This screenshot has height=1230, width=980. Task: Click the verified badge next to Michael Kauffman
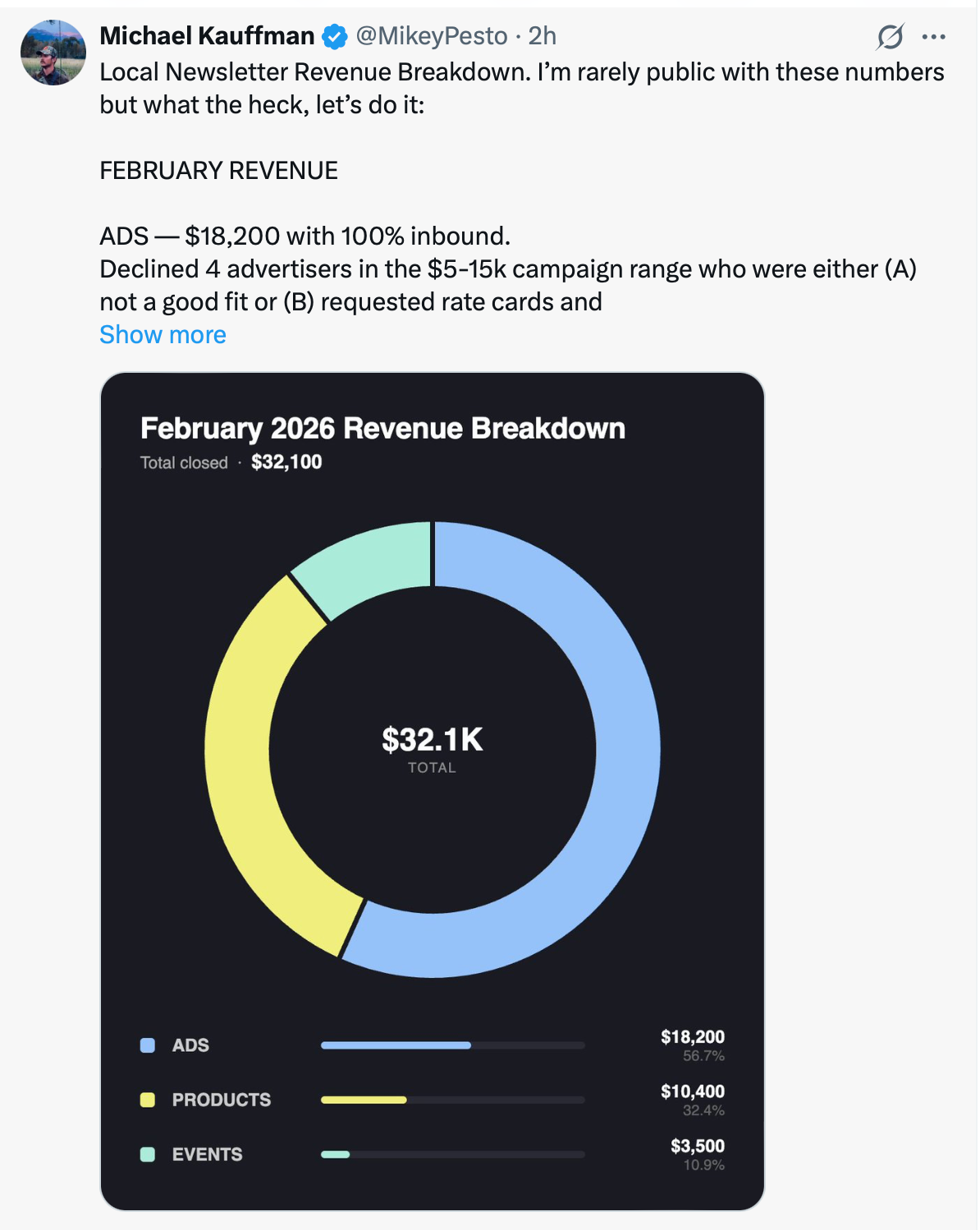334,35
